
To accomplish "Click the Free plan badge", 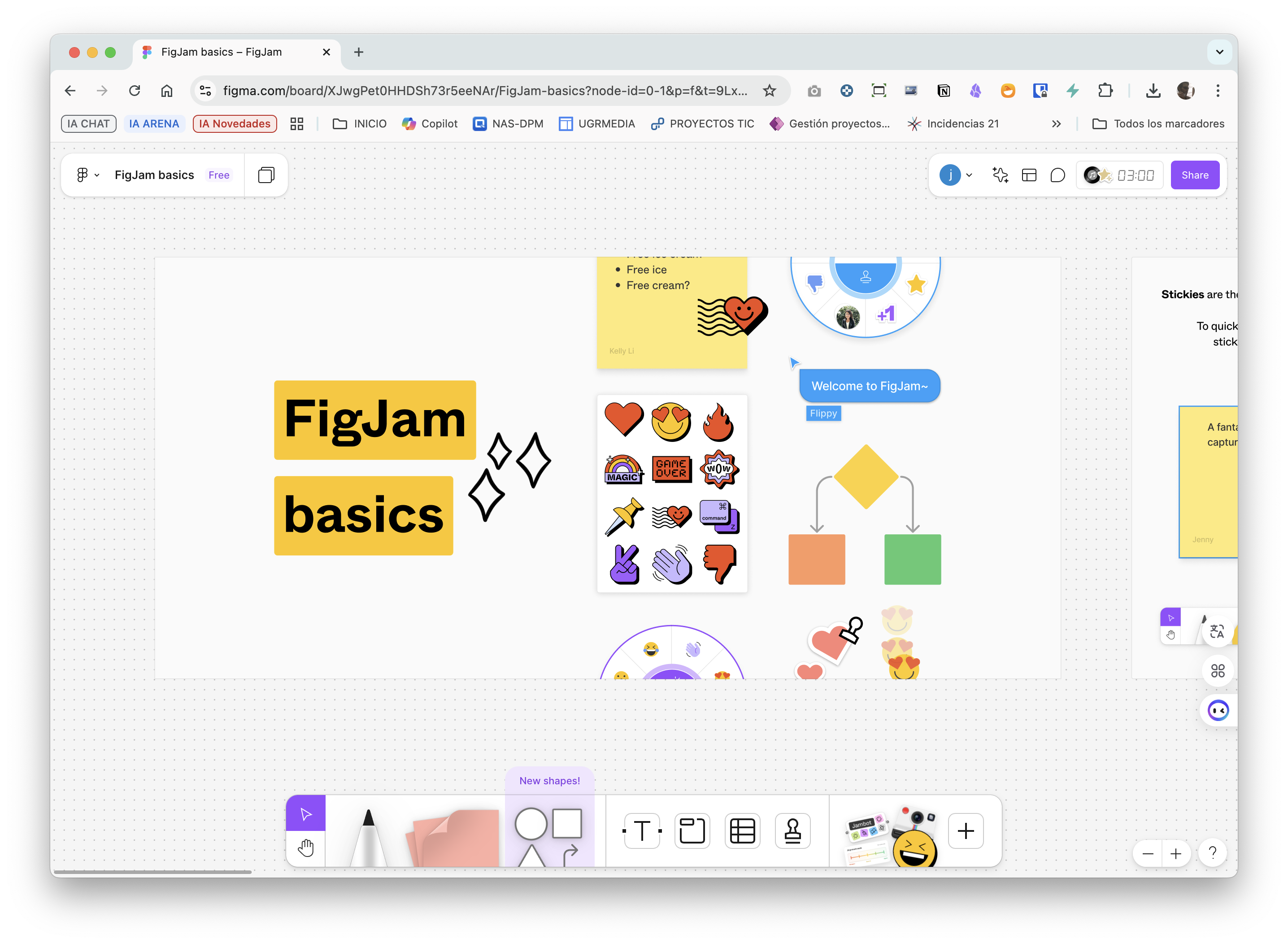I will pos(219,175).
